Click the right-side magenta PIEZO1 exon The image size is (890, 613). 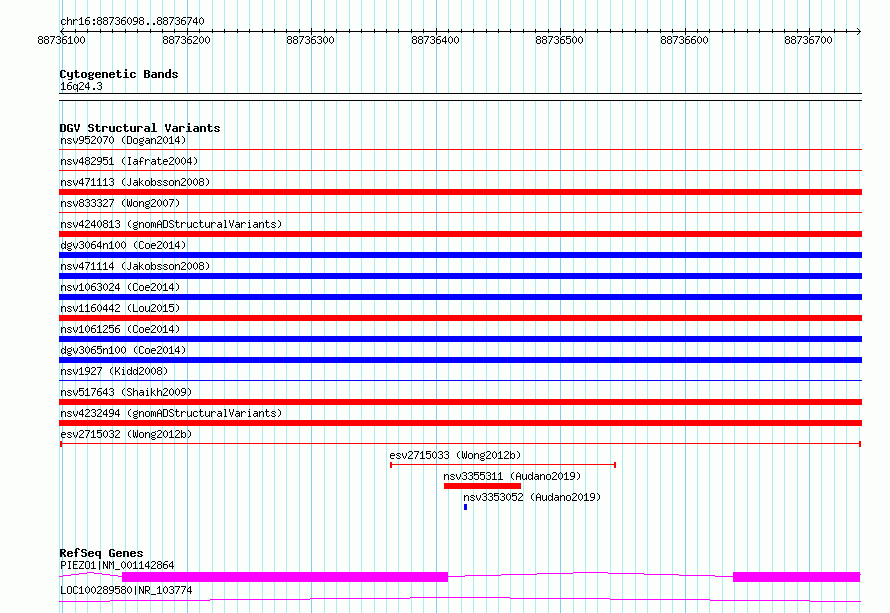pos(796,577)
